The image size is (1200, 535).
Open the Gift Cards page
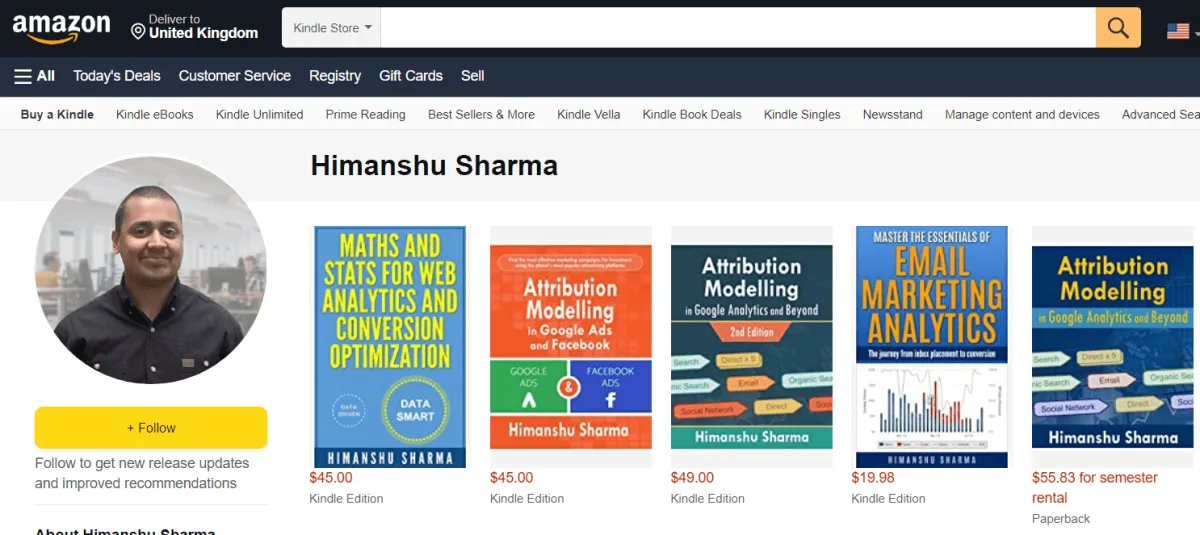tap(411, 76)
